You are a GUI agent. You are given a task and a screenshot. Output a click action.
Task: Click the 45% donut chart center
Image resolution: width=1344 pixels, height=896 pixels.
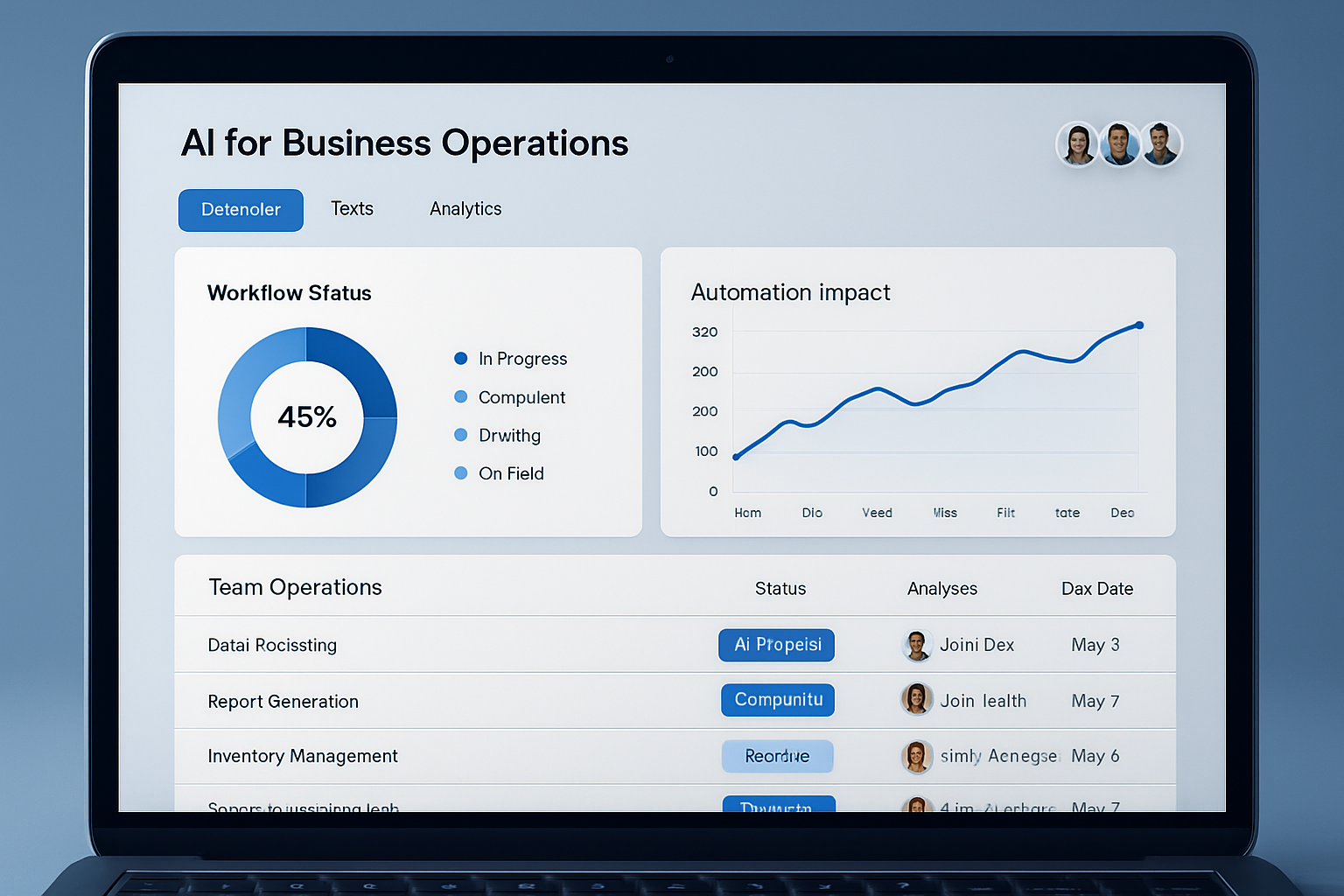tap(307, 417)
